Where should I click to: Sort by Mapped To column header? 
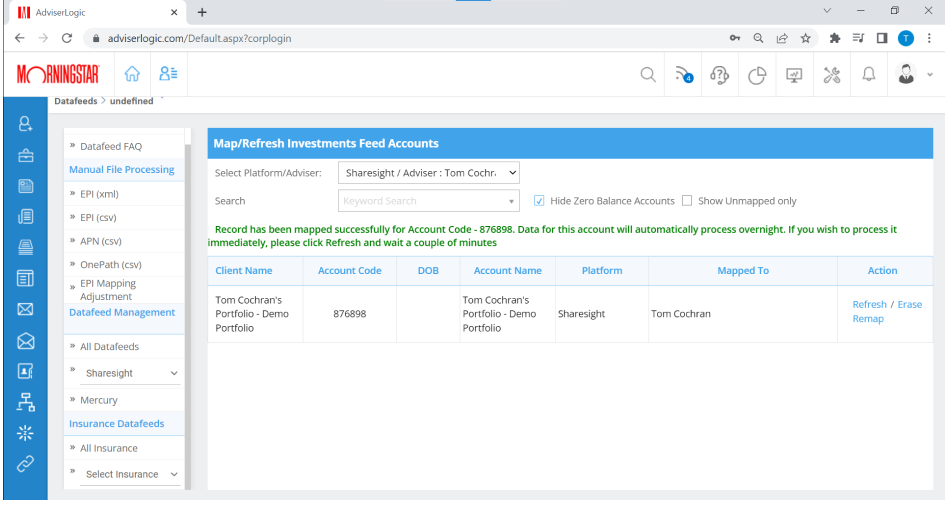(x=742, y=271)
